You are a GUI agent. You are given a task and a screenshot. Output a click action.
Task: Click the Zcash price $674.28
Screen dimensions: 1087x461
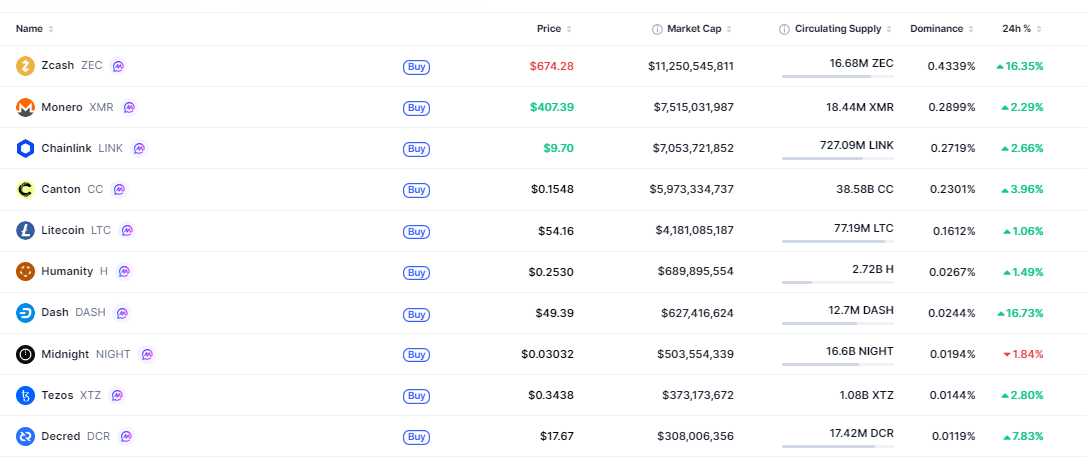(x=551, y=66)
